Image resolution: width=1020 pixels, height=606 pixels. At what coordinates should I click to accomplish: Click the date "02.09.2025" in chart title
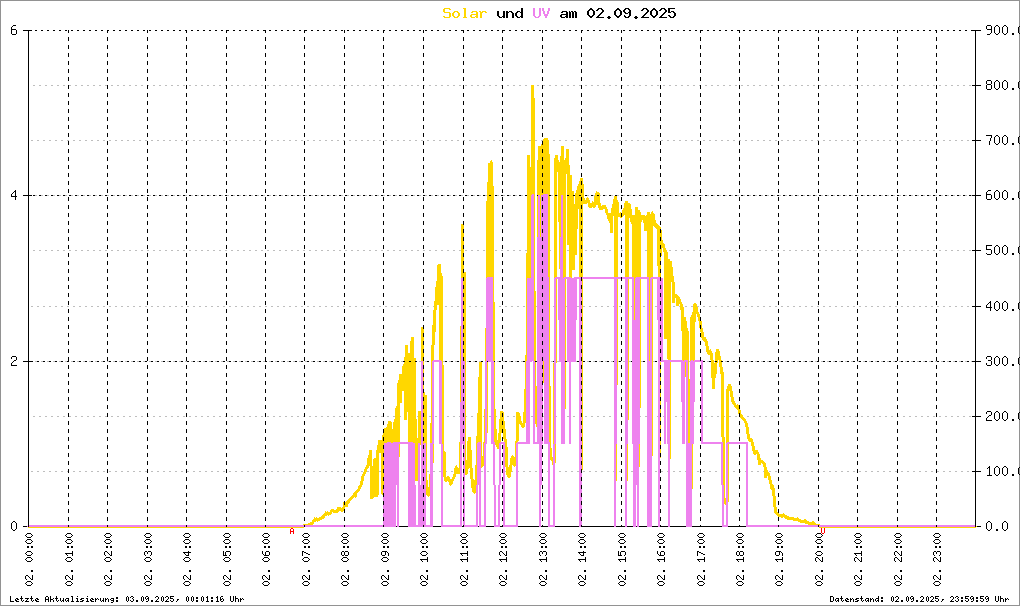(631, 13)
